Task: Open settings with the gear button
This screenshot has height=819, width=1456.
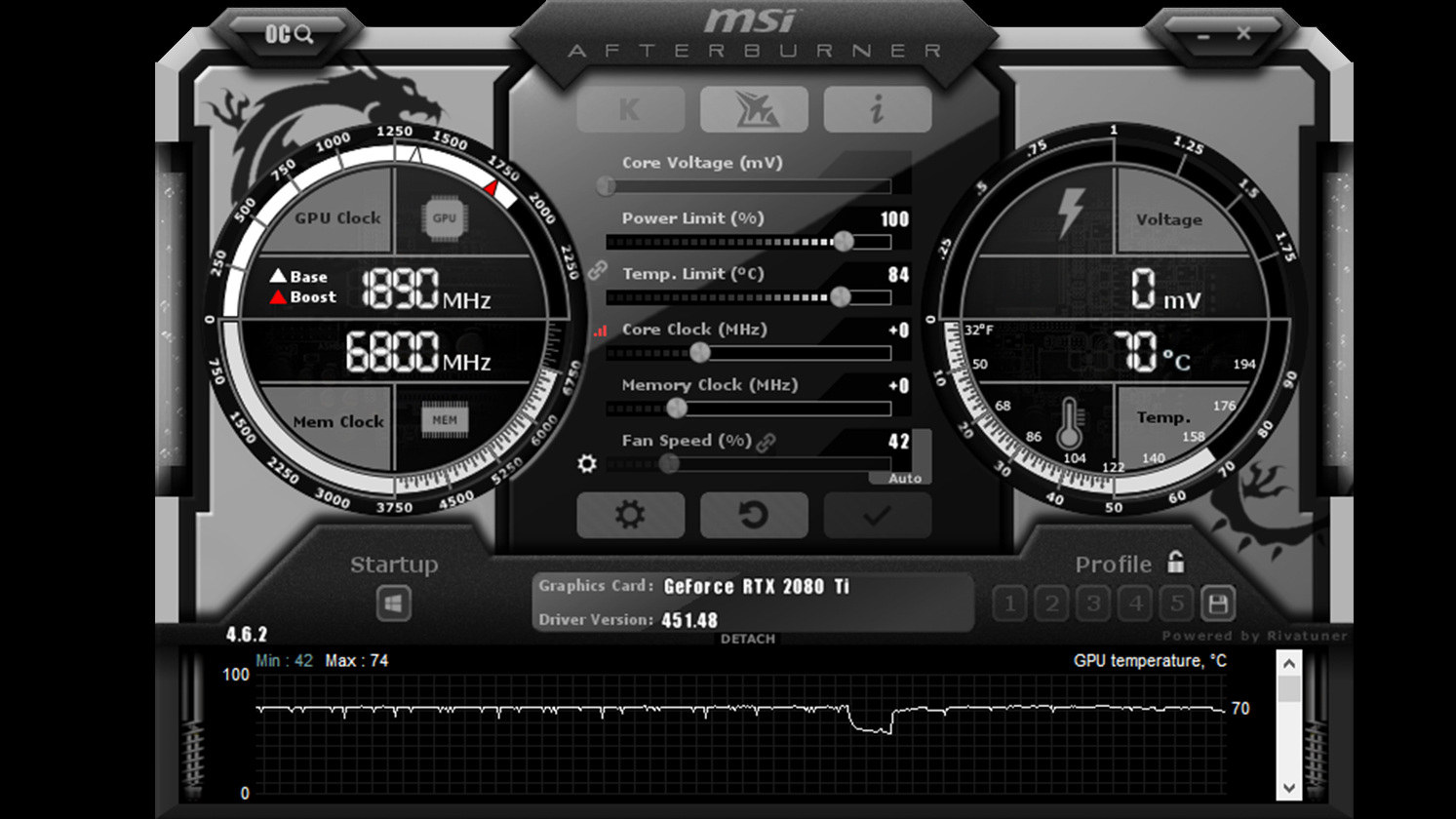Action: [629, 515]
